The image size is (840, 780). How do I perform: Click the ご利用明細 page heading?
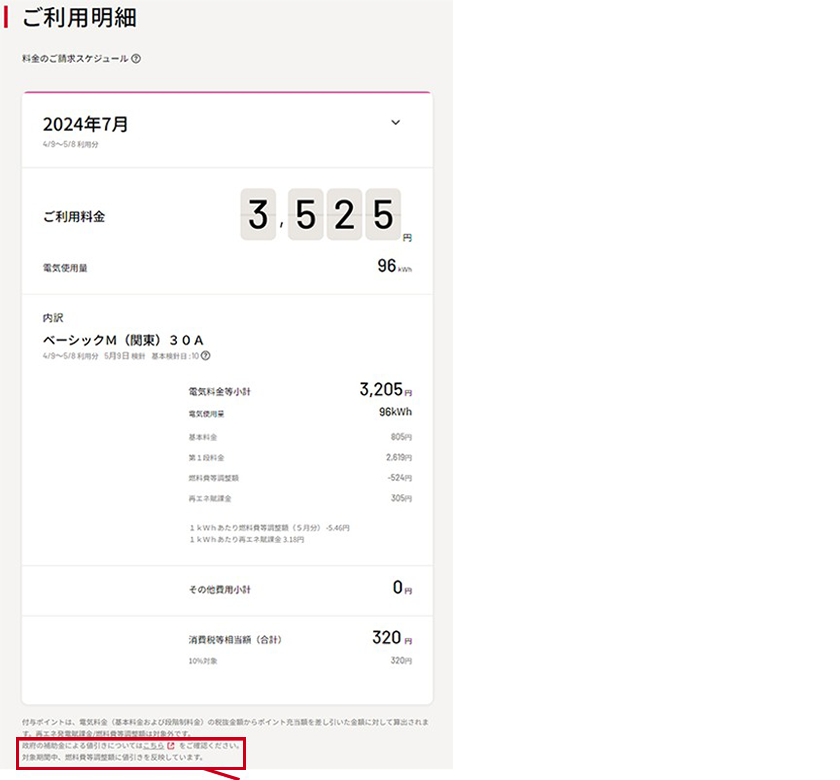tap(79, 18)
